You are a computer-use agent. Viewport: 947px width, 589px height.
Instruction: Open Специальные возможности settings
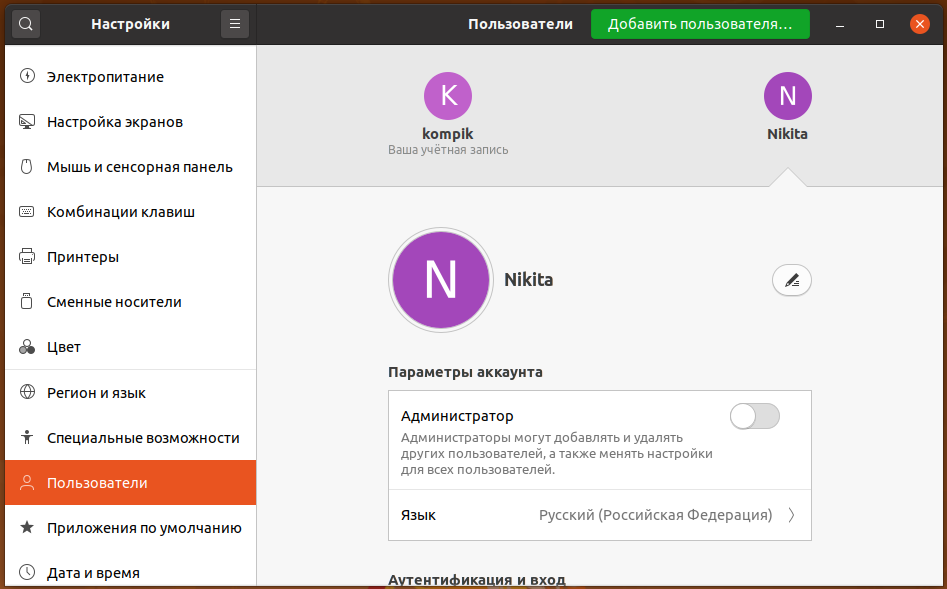(143, 438)
